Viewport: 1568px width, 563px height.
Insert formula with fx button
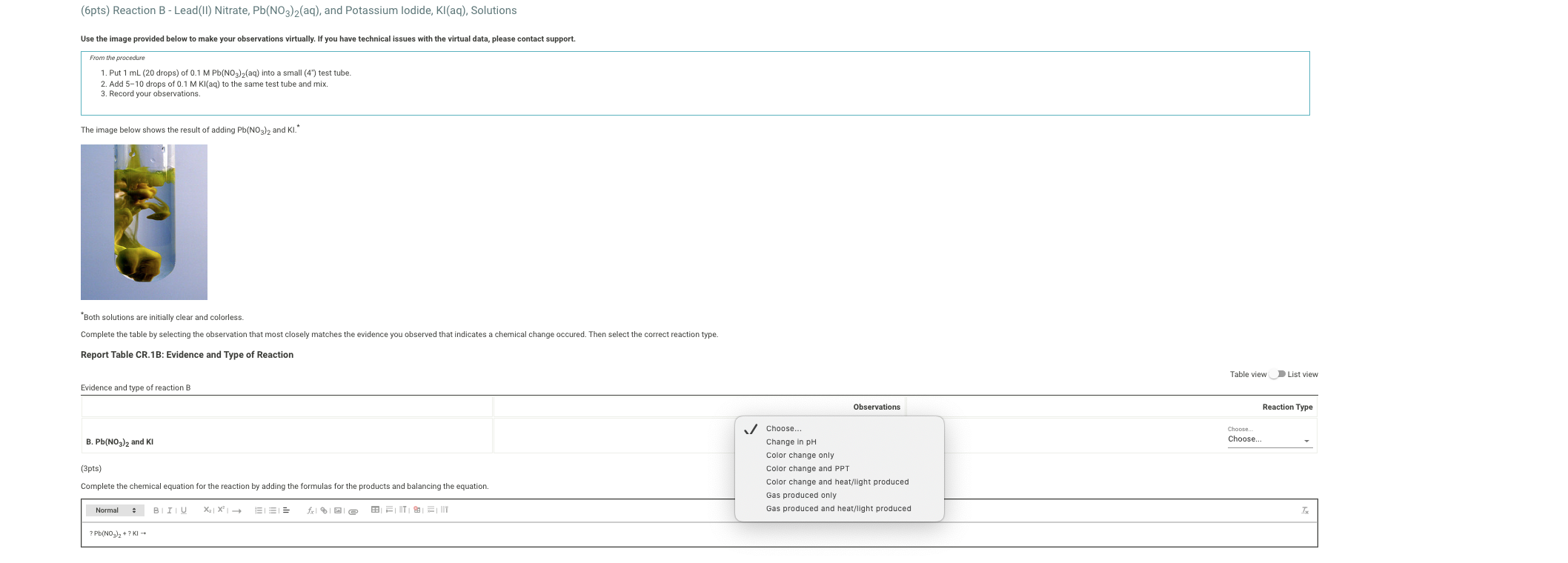point(310,510)
